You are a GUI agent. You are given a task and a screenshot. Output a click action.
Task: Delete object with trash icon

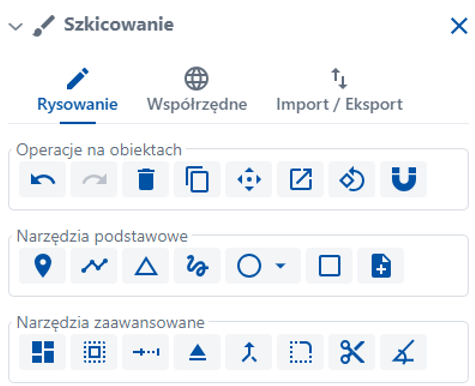(x=146, y=179)
